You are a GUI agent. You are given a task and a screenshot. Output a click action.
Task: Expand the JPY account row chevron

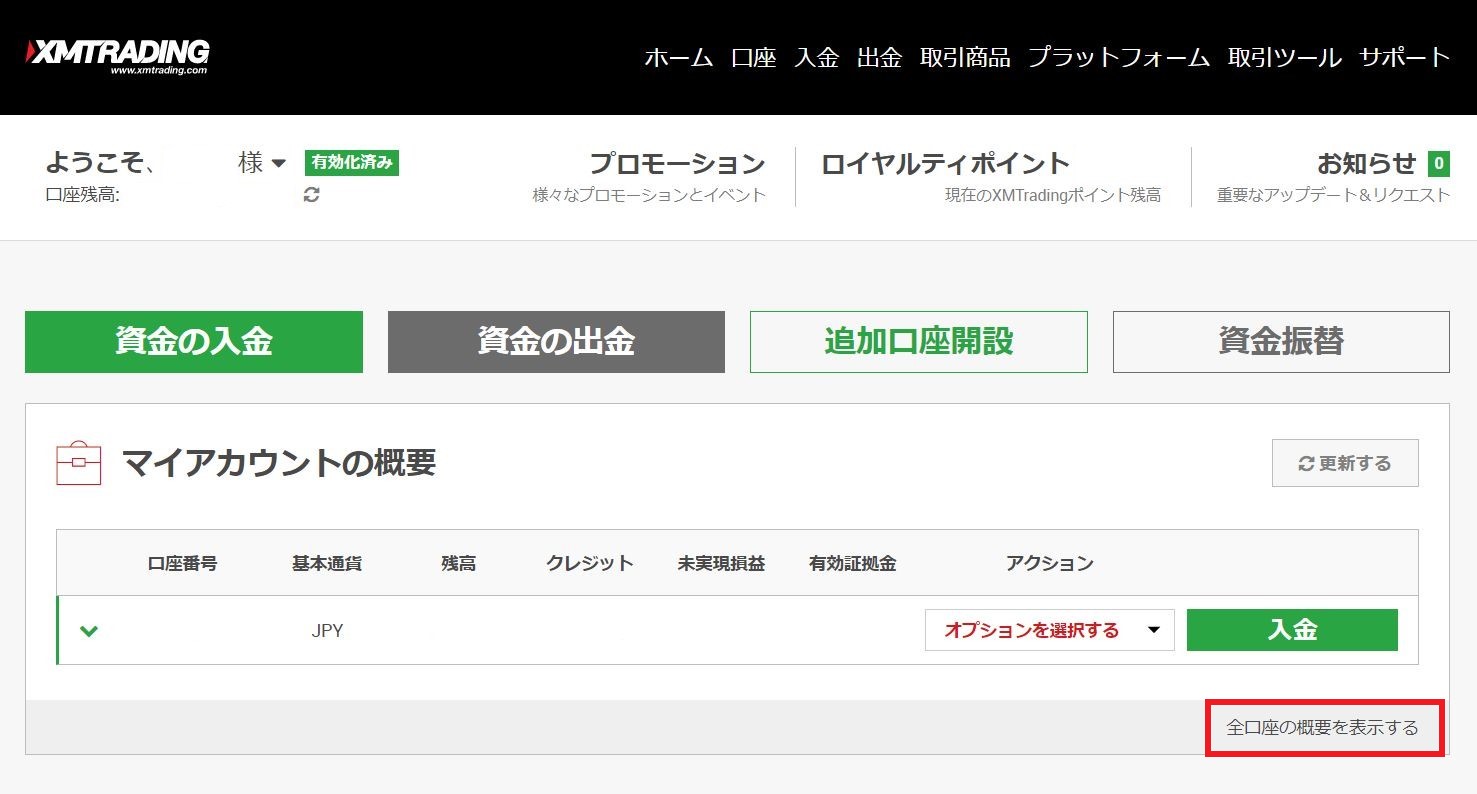click(89, 631)
